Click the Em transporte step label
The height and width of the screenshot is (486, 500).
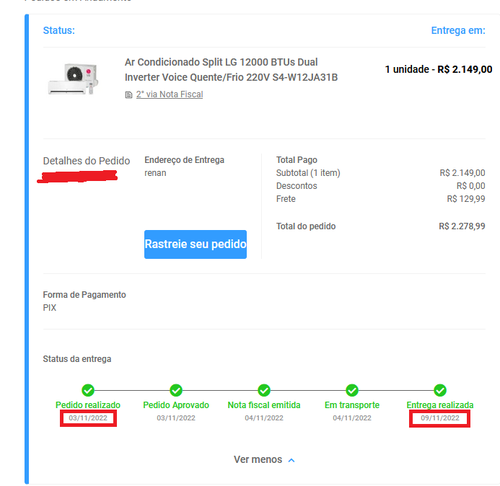click(352, 405)
